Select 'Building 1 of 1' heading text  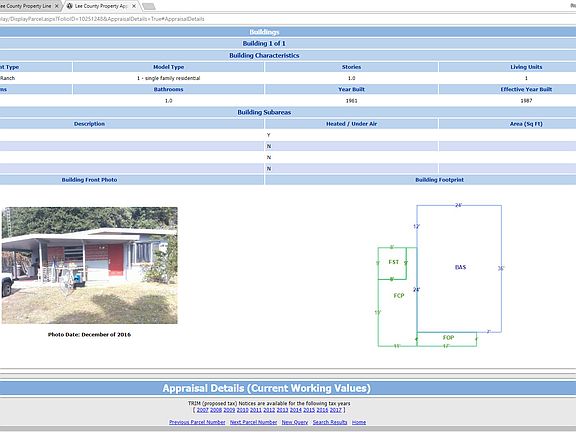pos(264,43)
